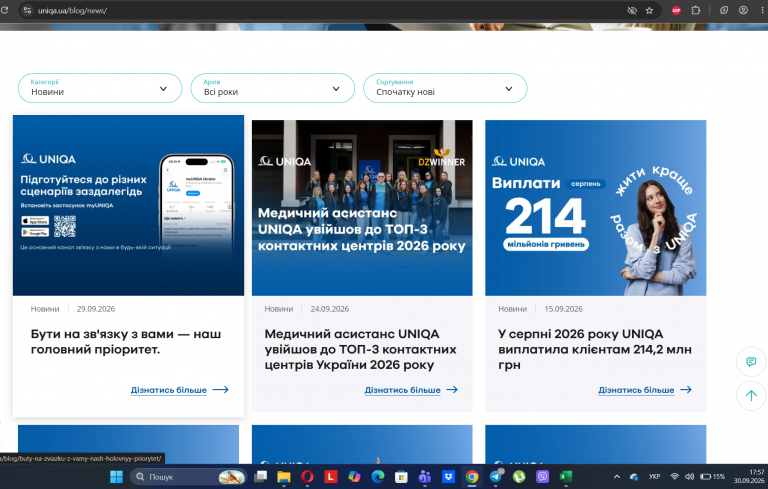
Task: Click the scroll-to-top arrow button
Action: 751,395
